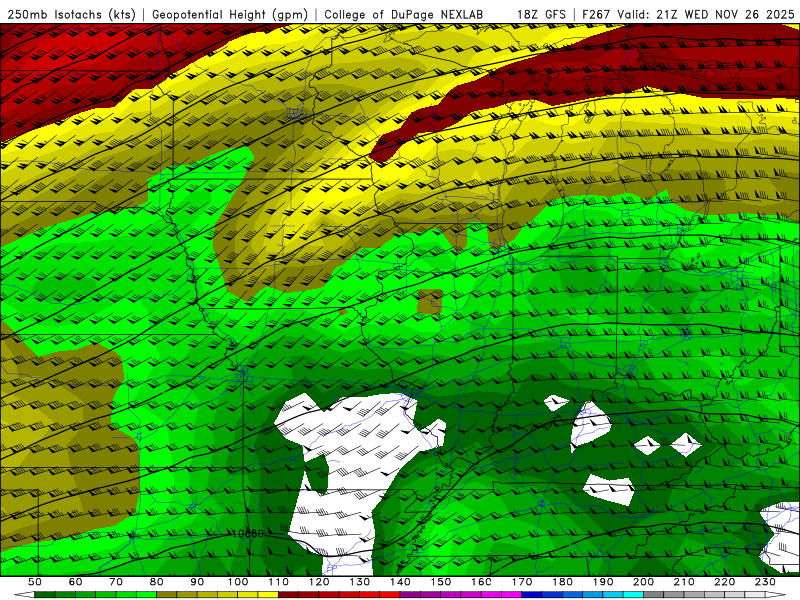This screenshot has width=800, height=600.
Task: Click the '10680' height contour label
Action: click(x=248, y=534)
